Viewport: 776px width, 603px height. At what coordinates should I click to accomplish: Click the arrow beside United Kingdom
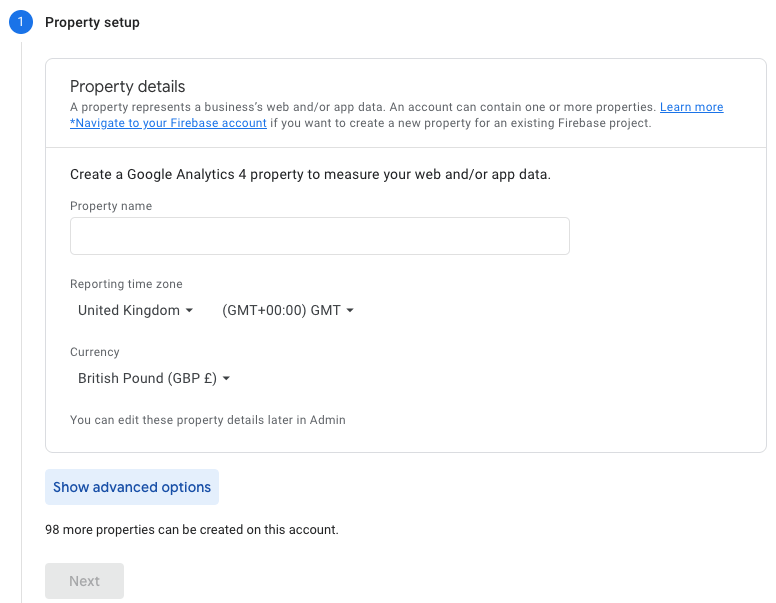(x=189, y=311)
